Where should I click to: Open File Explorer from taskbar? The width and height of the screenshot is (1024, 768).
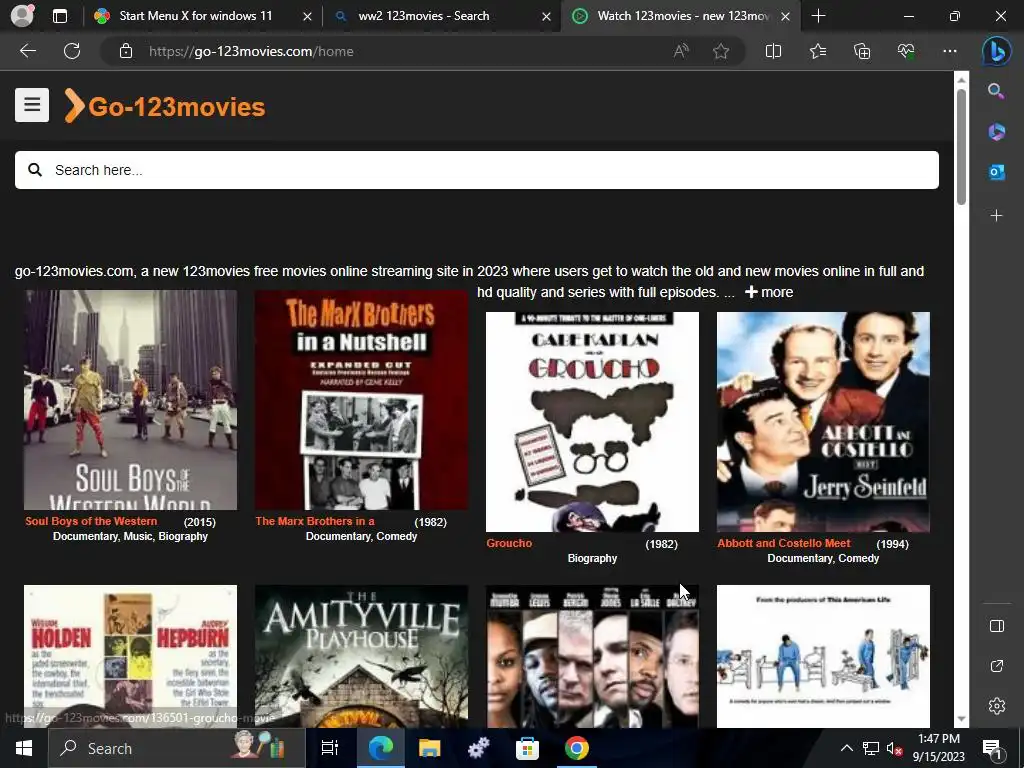429,748
